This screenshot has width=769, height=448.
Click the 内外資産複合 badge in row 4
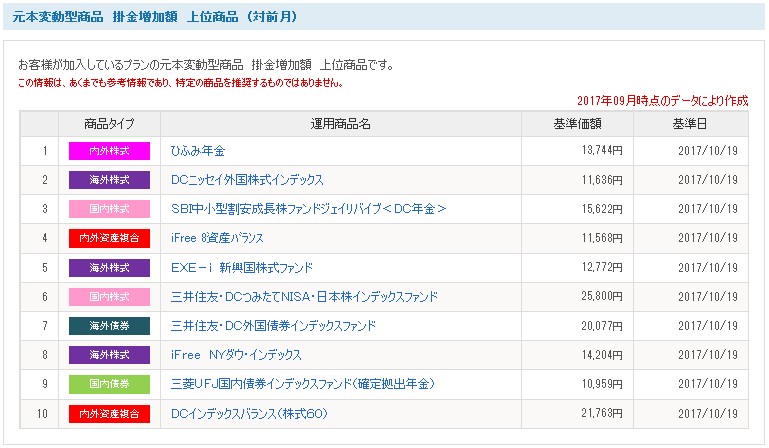(x=109, y=238)
